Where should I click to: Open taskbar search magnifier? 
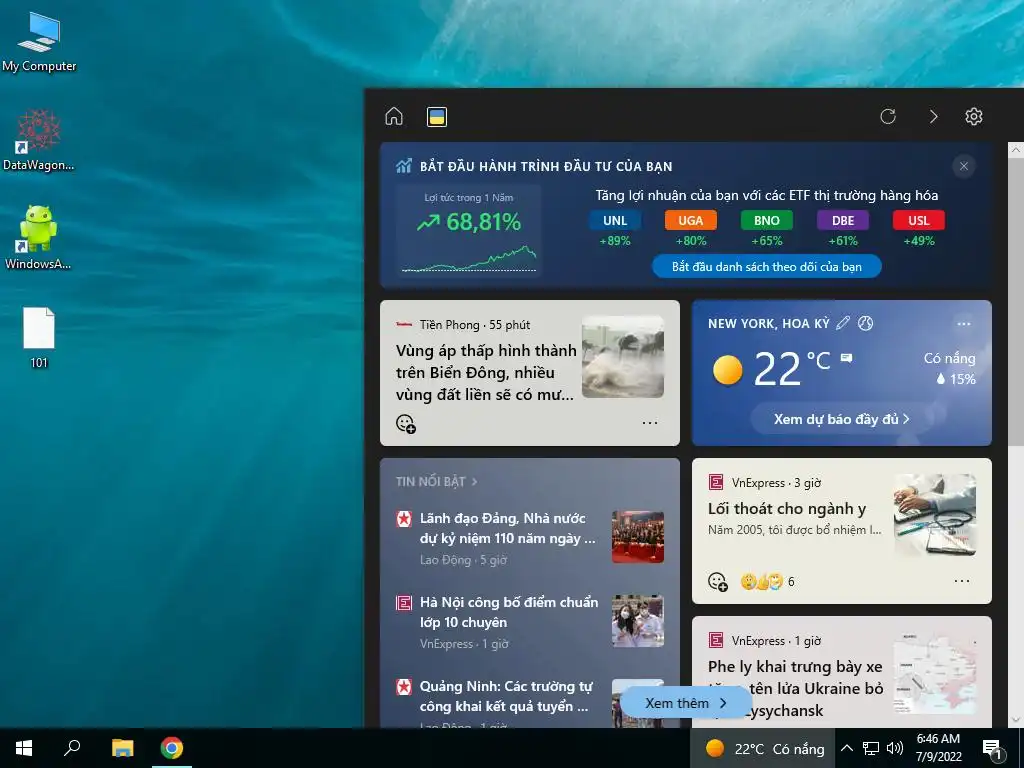pos(72,748)
